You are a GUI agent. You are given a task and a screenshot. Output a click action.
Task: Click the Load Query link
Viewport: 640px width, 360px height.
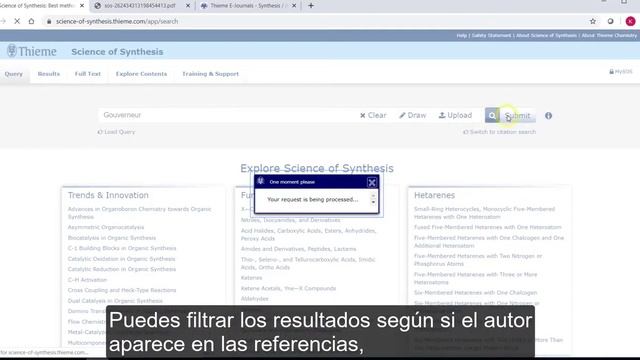point(116,132)
